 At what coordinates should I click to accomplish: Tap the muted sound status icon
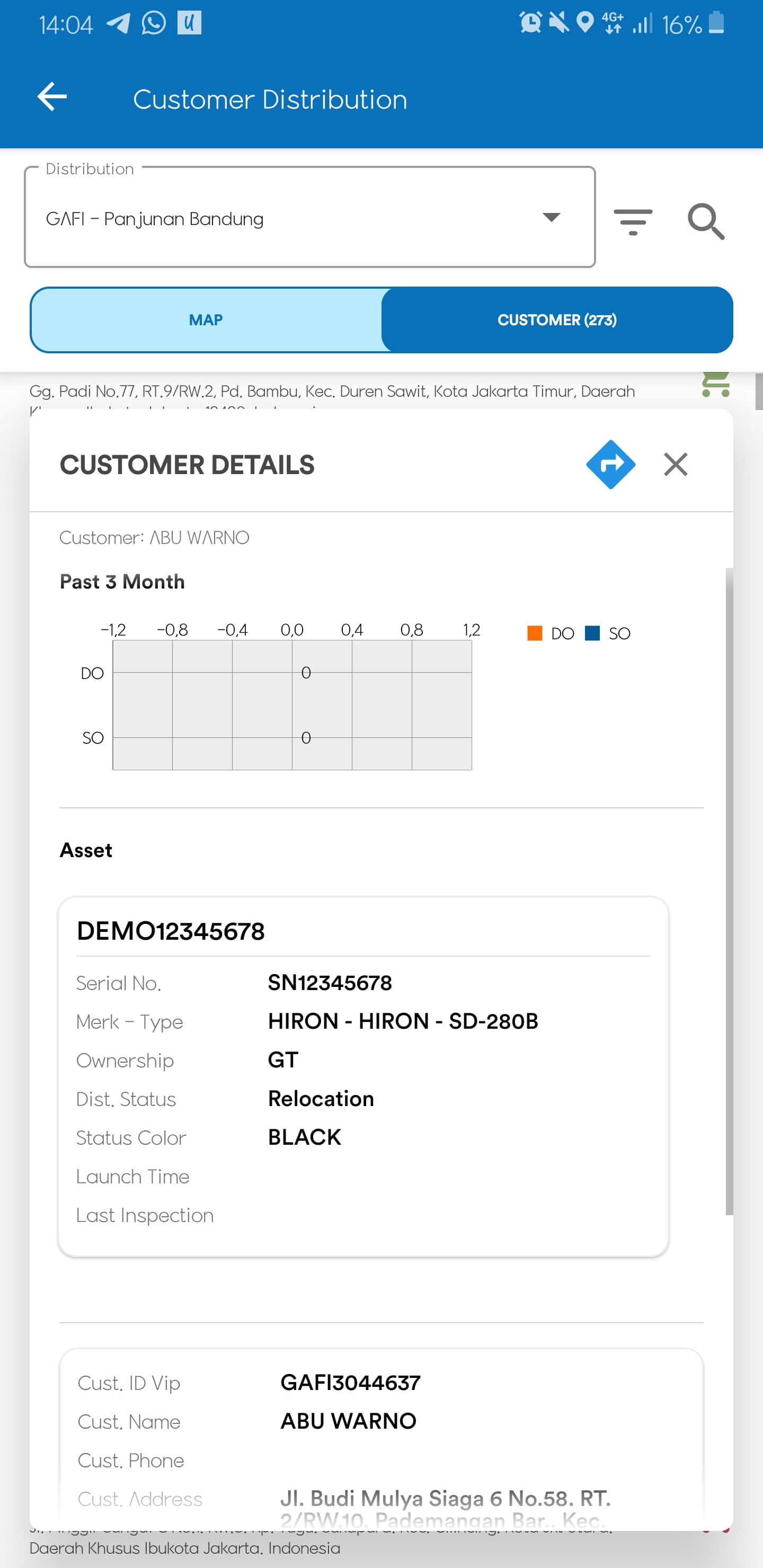click(558, 23)
